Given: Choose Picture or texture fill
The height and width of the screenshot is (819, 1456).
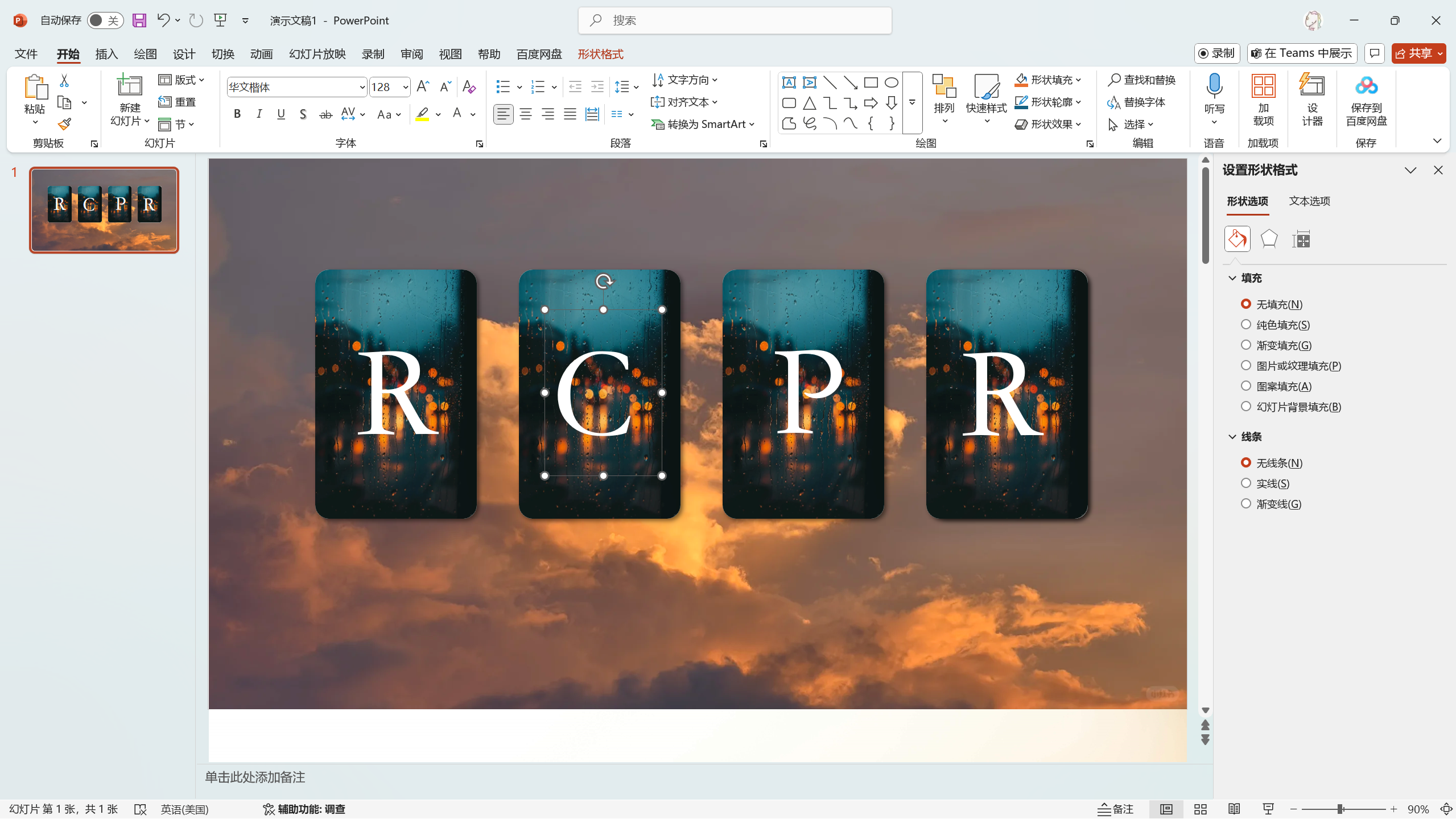Looking at the screenshot, I should [x=1246, y=366].
